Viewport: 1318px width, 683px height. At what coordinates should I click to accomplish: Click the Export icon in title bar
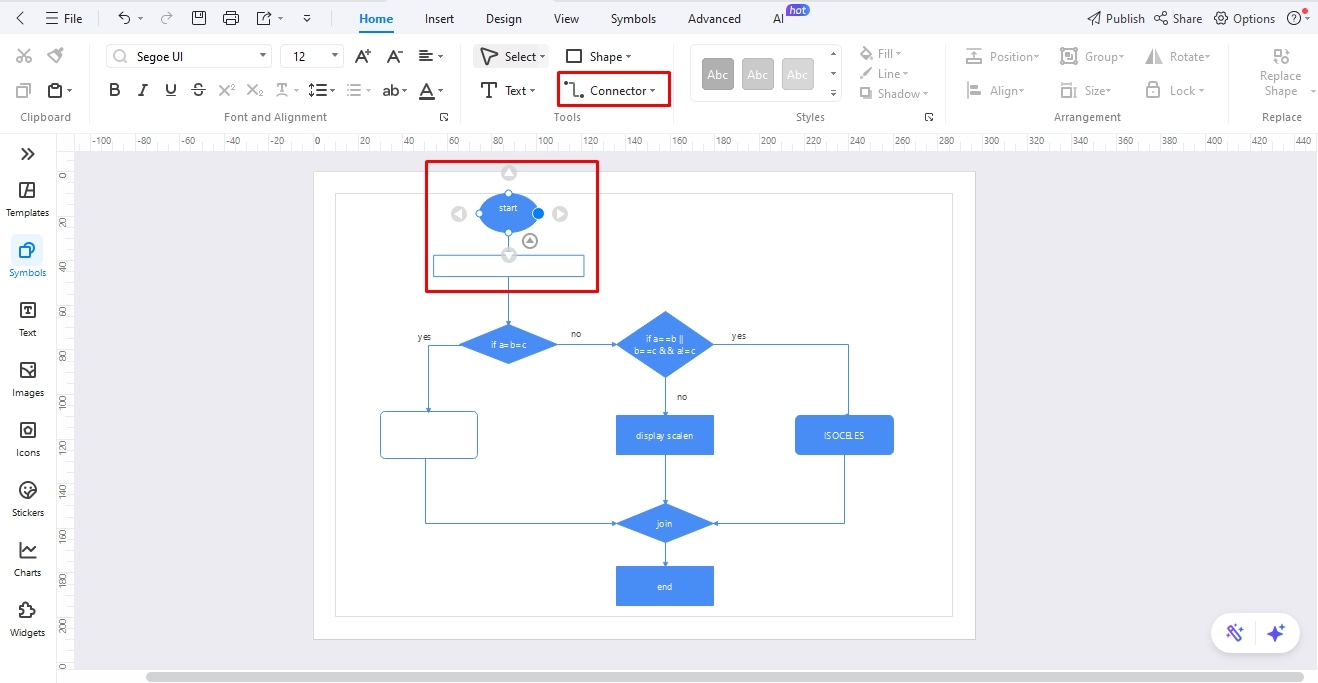264,18
